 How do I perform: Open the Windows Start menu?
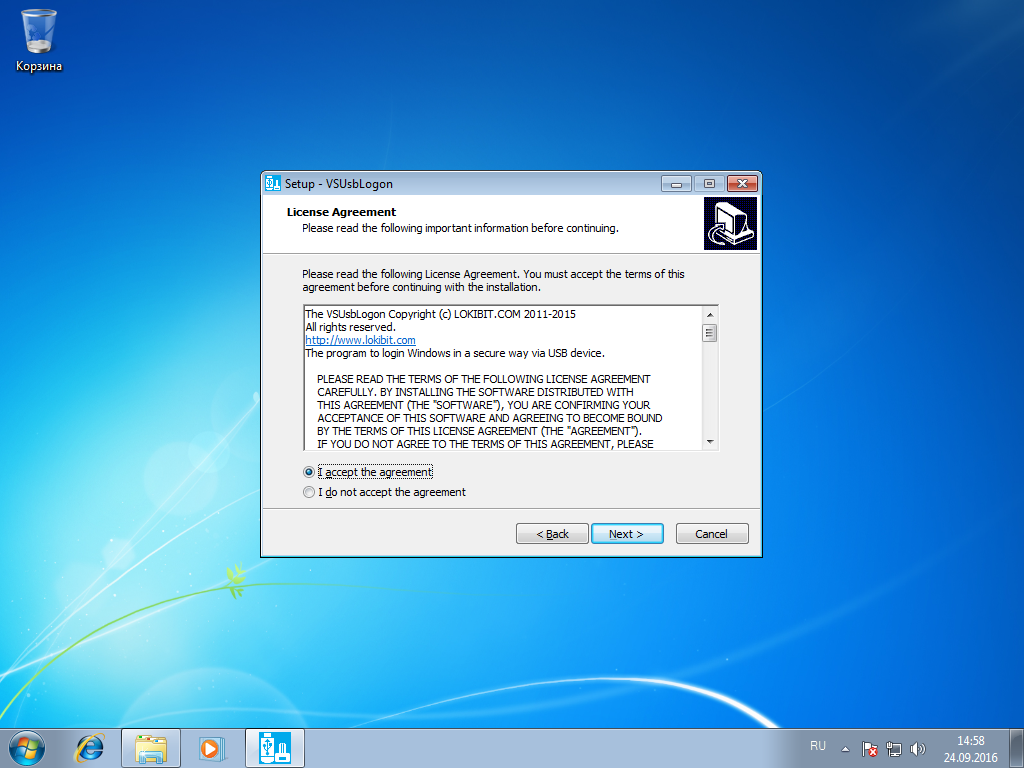[x=27, y=748]
